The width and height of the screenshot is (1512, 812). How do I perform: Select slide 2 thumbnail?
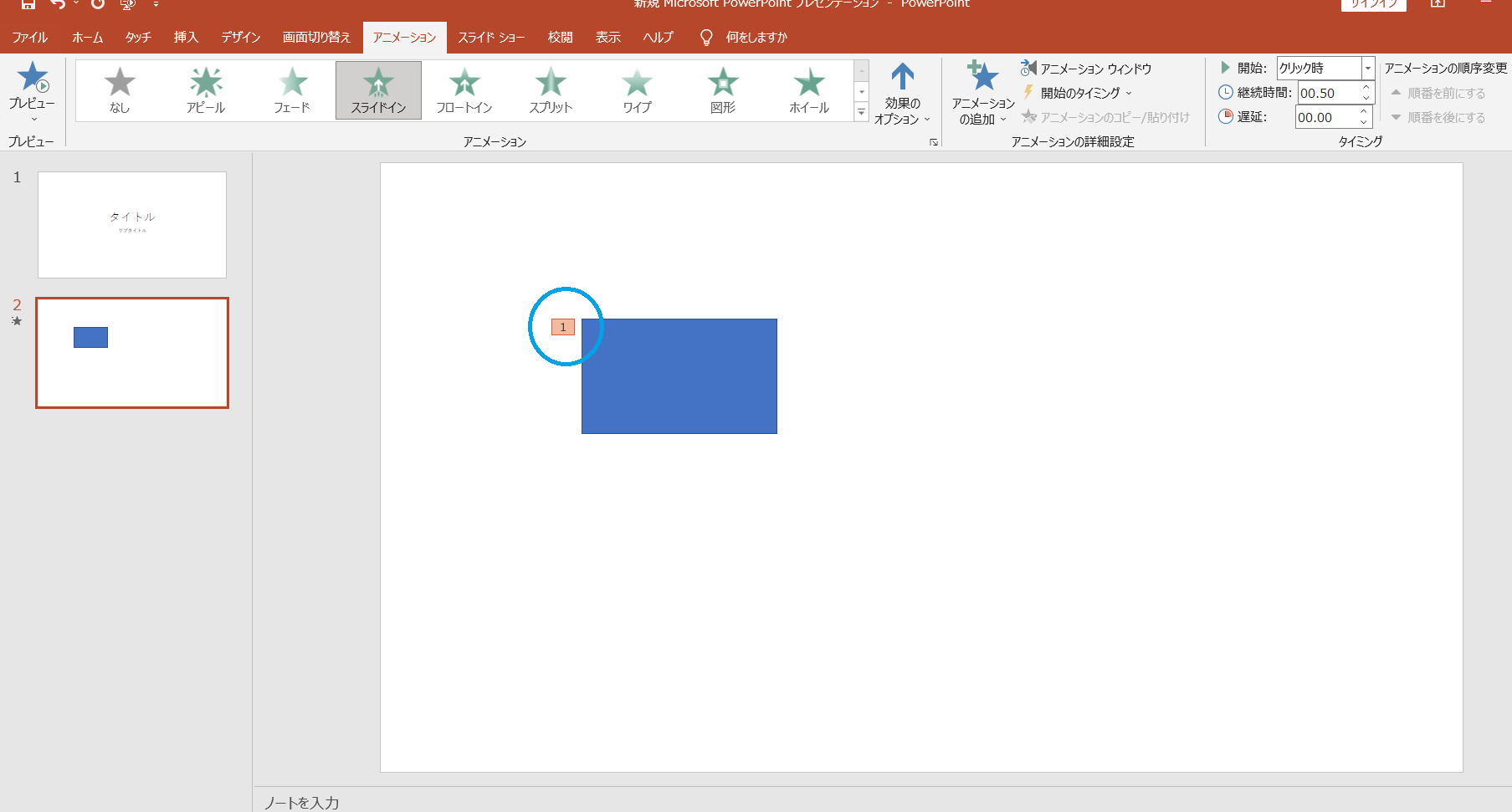click(x=131, y=352)
